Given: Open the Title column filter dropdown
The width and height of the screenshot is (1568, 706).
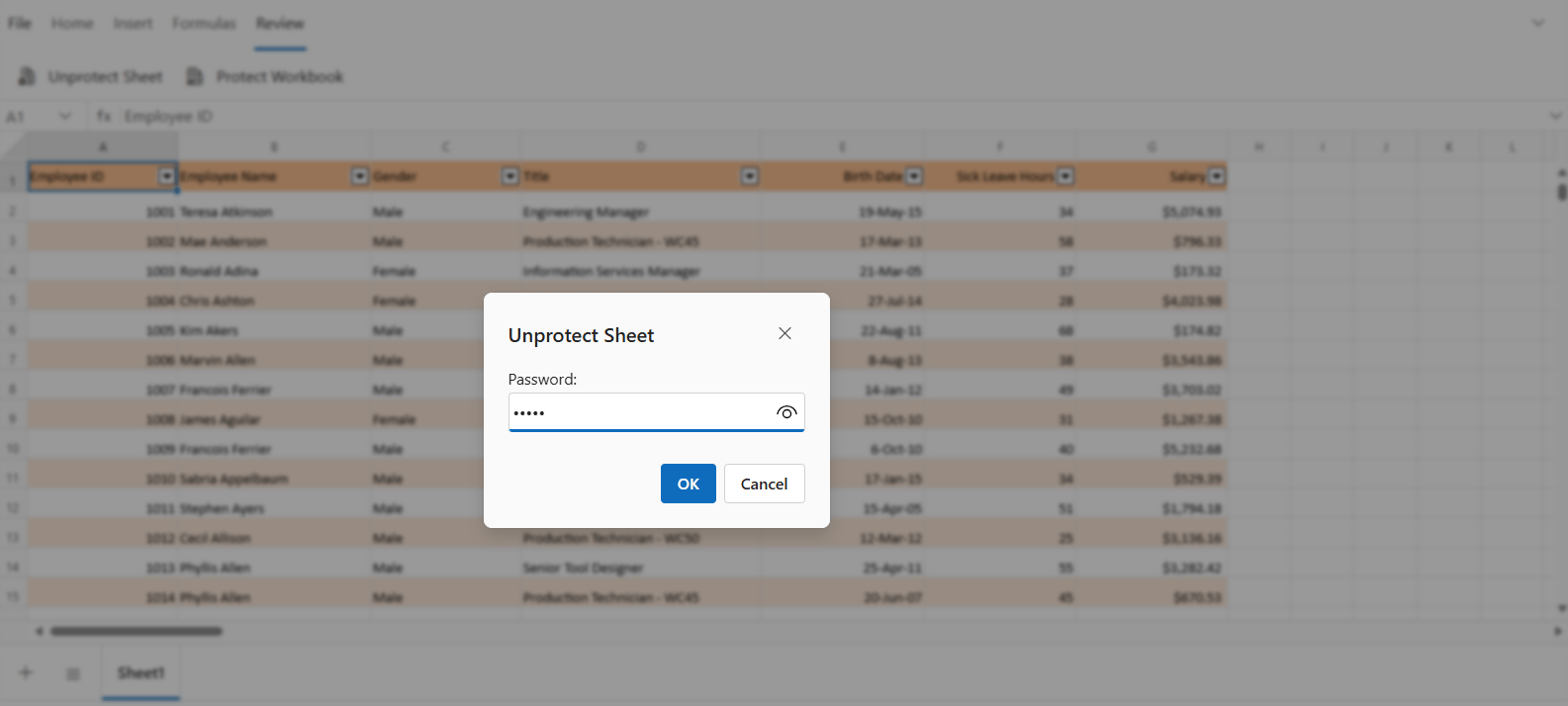Looking at the screenshot, I should [x=750, y=176].
